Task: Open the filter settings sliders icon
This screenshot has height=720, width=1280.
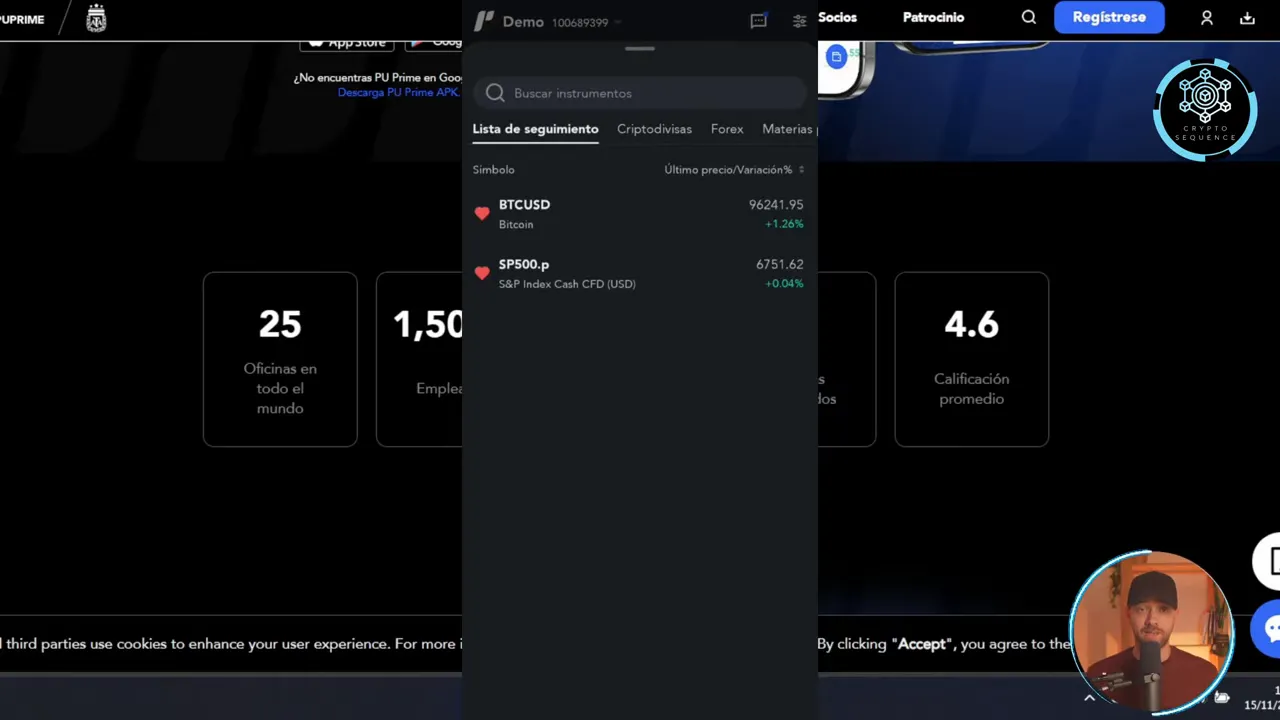Action: (799, 21)
